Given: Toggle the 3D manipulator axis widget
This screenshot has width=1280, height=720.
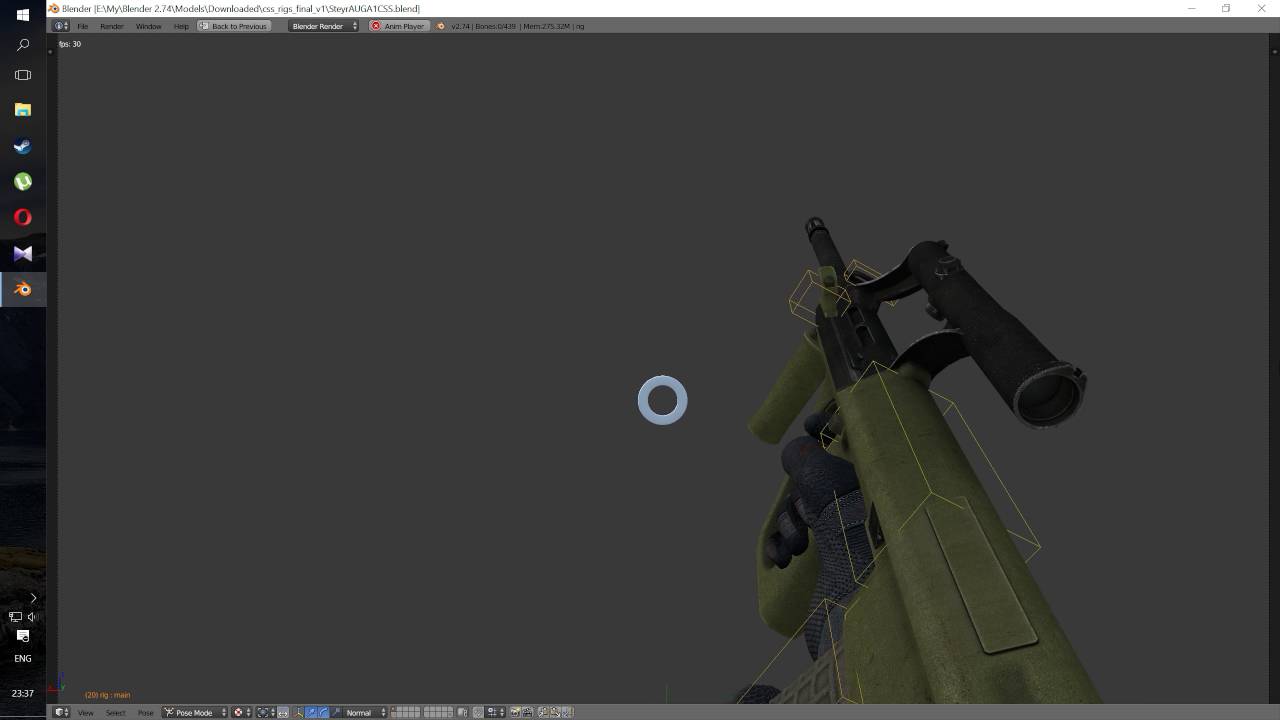Looking at the screenshot, I should tap(298, 712).
